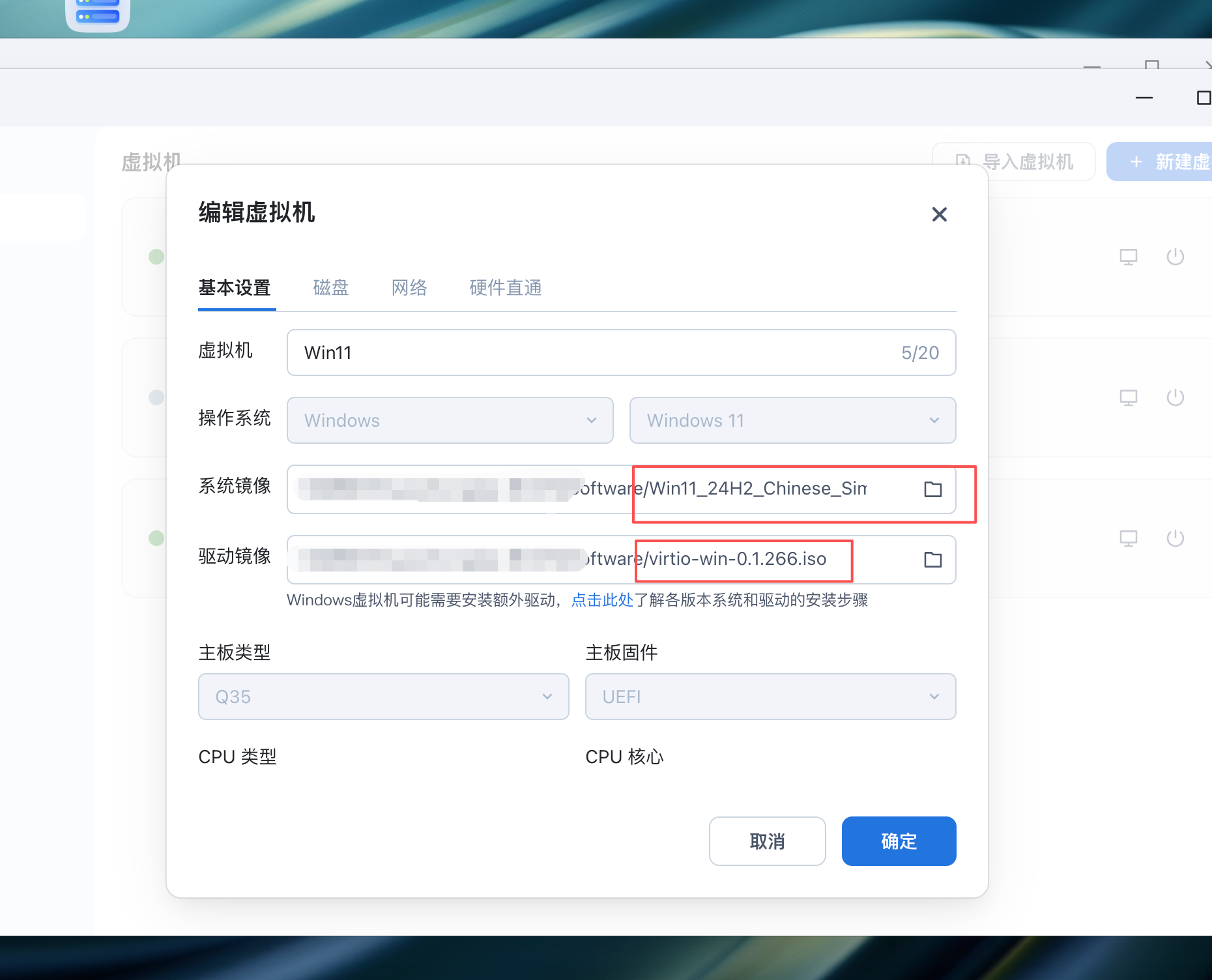
Task: Open console monitor icon of first VM row
Action: pos(1129,257)
